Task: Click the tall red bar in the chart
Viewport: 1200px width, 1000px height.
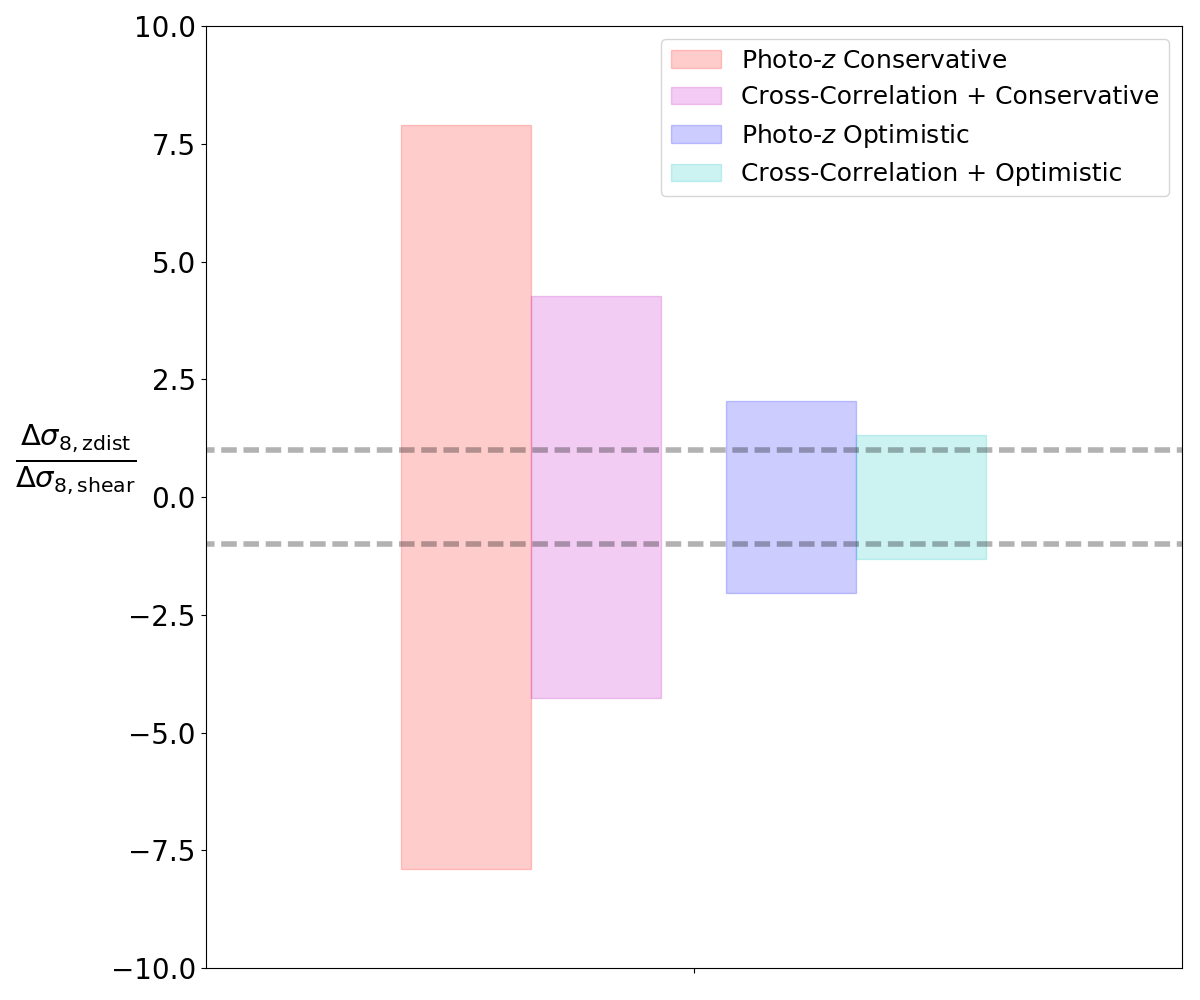Action: pos(466,300)
